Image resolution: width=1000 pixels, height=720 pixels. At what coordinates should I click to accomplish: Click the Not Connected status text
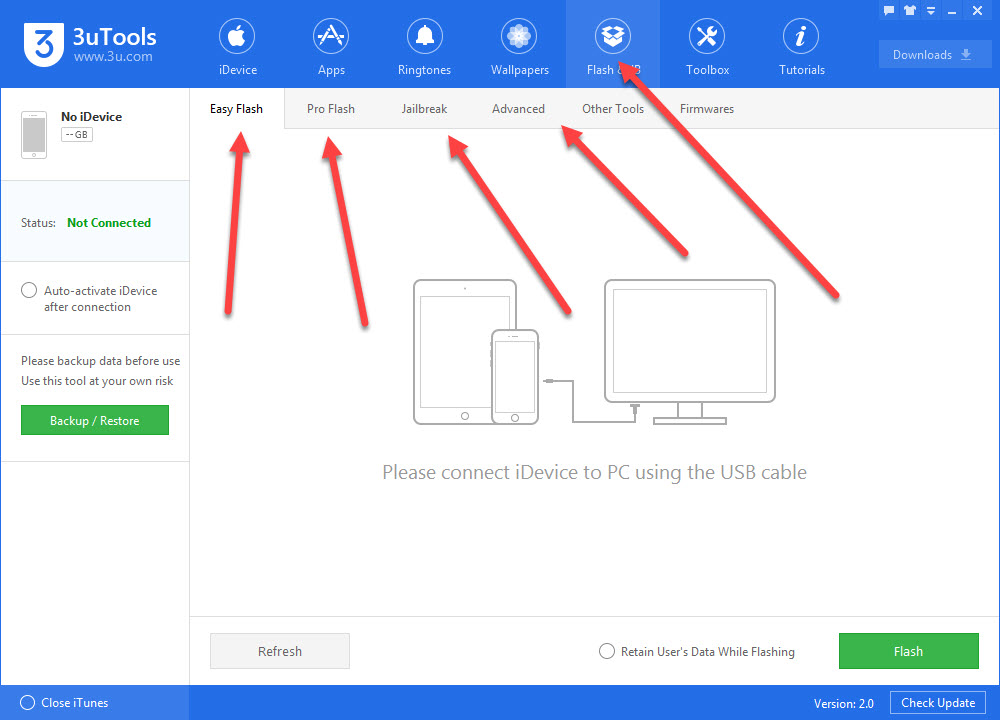pyautogui.click(x=109, y=223)
